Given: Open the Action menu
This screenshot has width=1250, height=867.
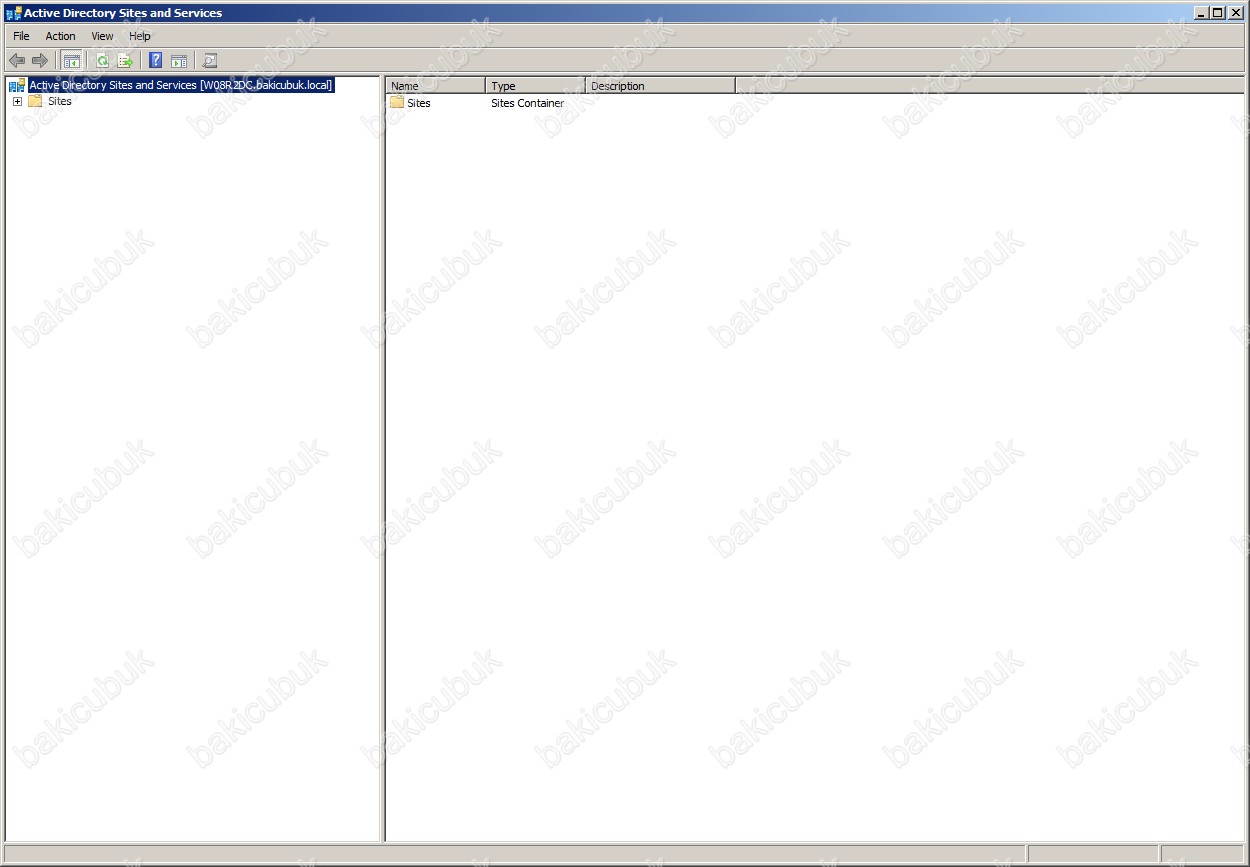Looking at the screenshot, I should [60, 36].
